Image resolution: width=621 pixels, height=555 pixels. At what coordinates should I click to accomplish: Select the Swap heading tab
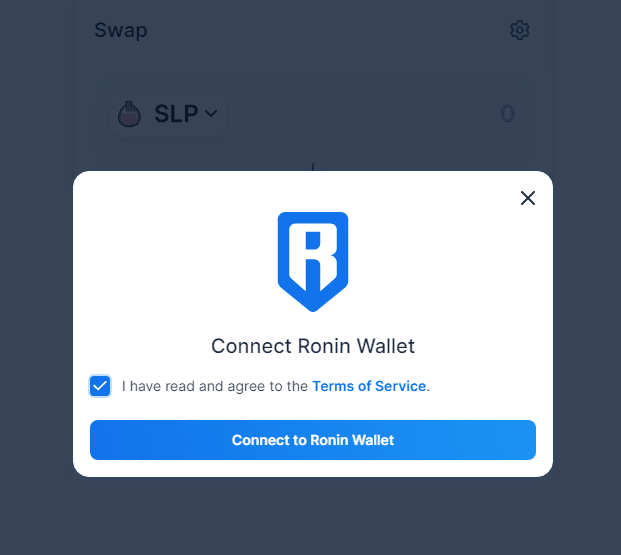pyautogui.click(x=121, y=31)
